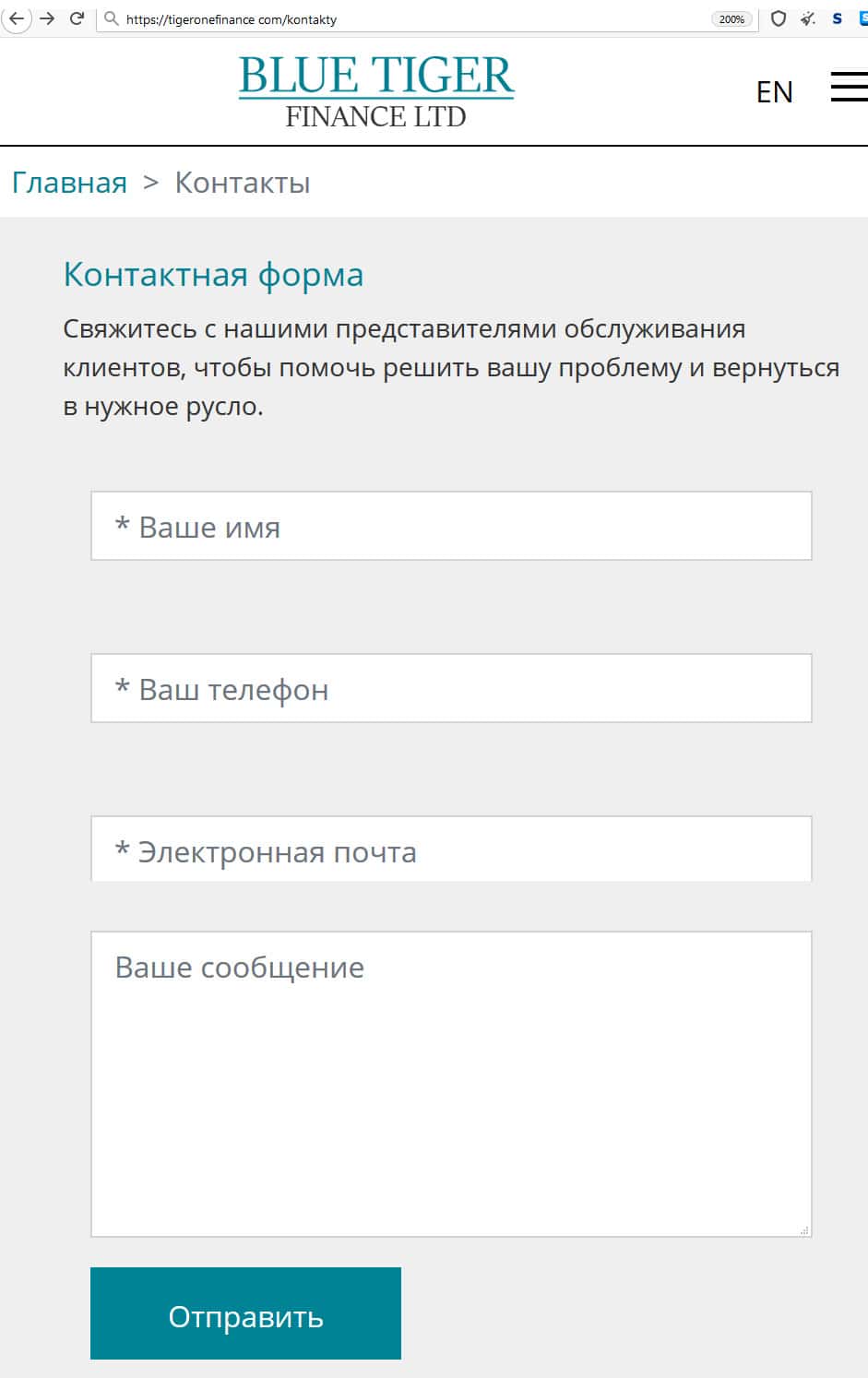Open the hamburger menu on the site header
Screen dimensions: 868x1378
pyautogui.click(x=849, y=88)
